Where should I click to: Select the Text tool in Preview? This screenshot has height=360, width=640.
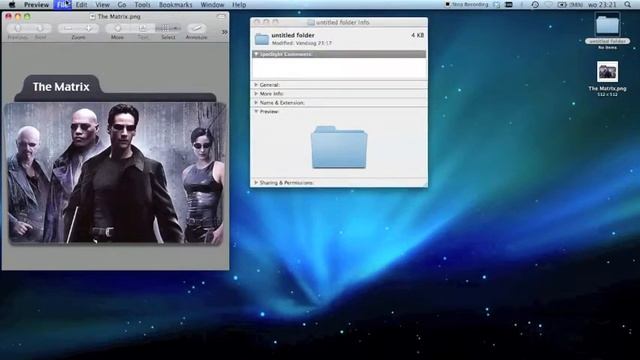tap(142, 28)
